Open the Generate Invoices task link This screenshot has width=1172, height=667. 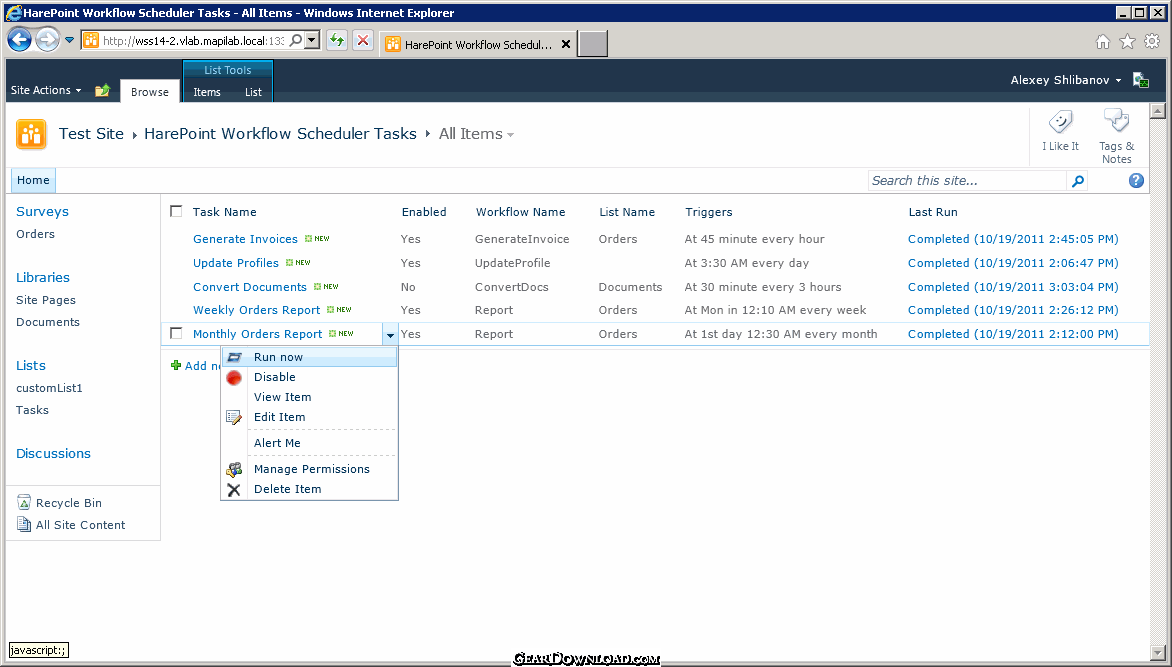(x=245, y=239)
